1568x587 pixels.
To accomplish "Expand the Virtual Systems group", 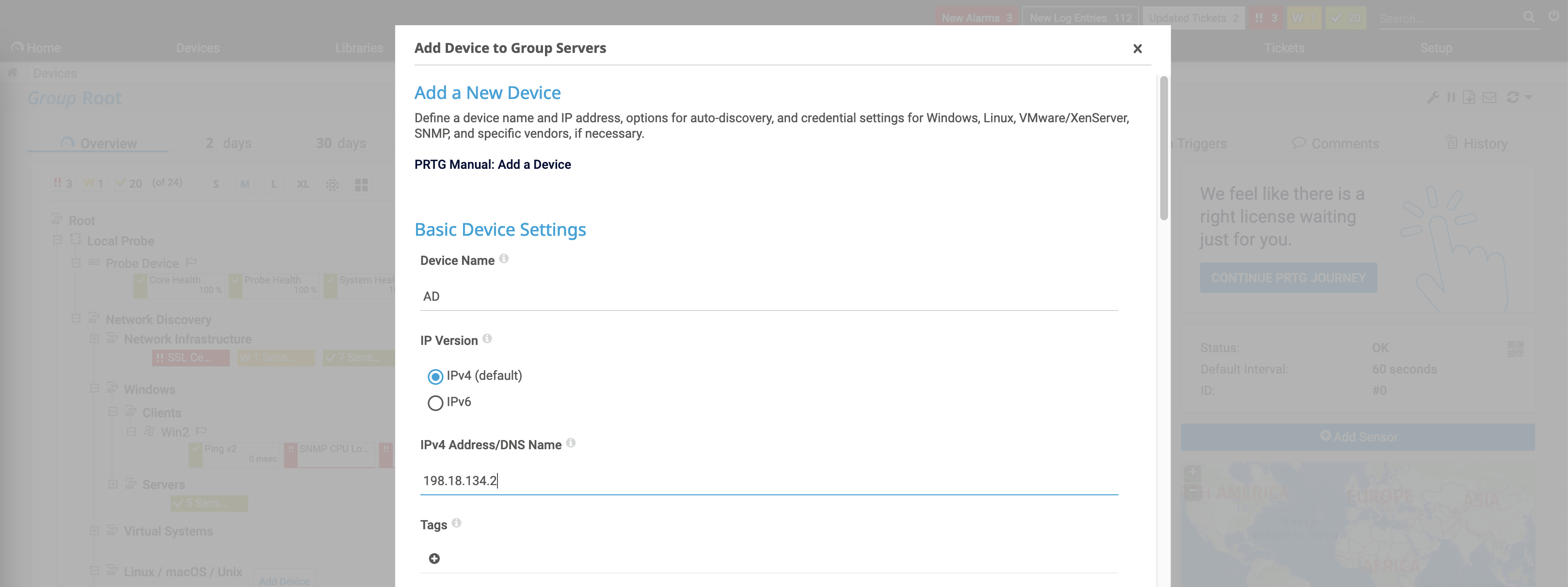I will tap(95, 530).
